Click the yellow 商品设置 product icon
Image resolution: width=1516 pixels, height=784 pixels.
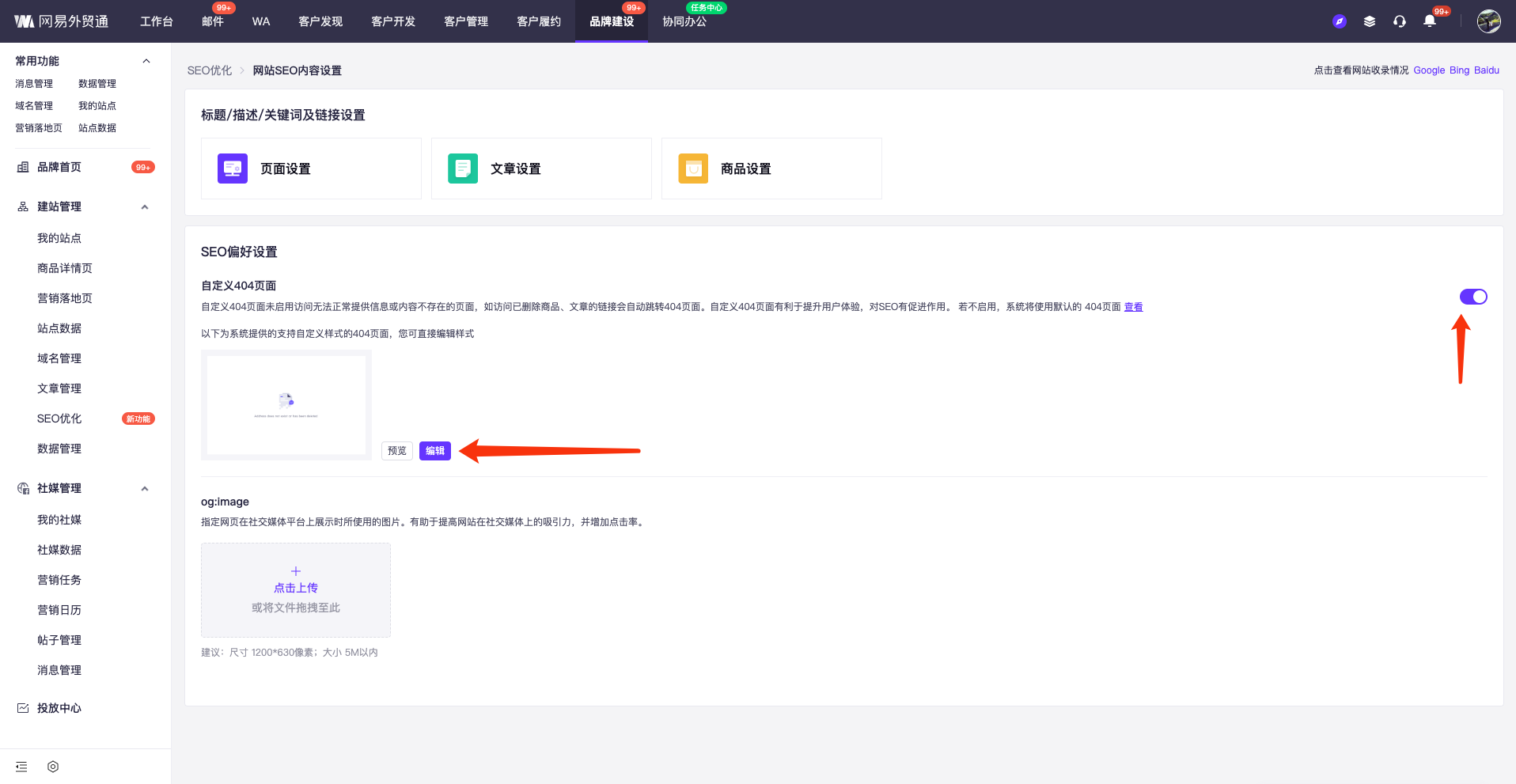point(693,169)
